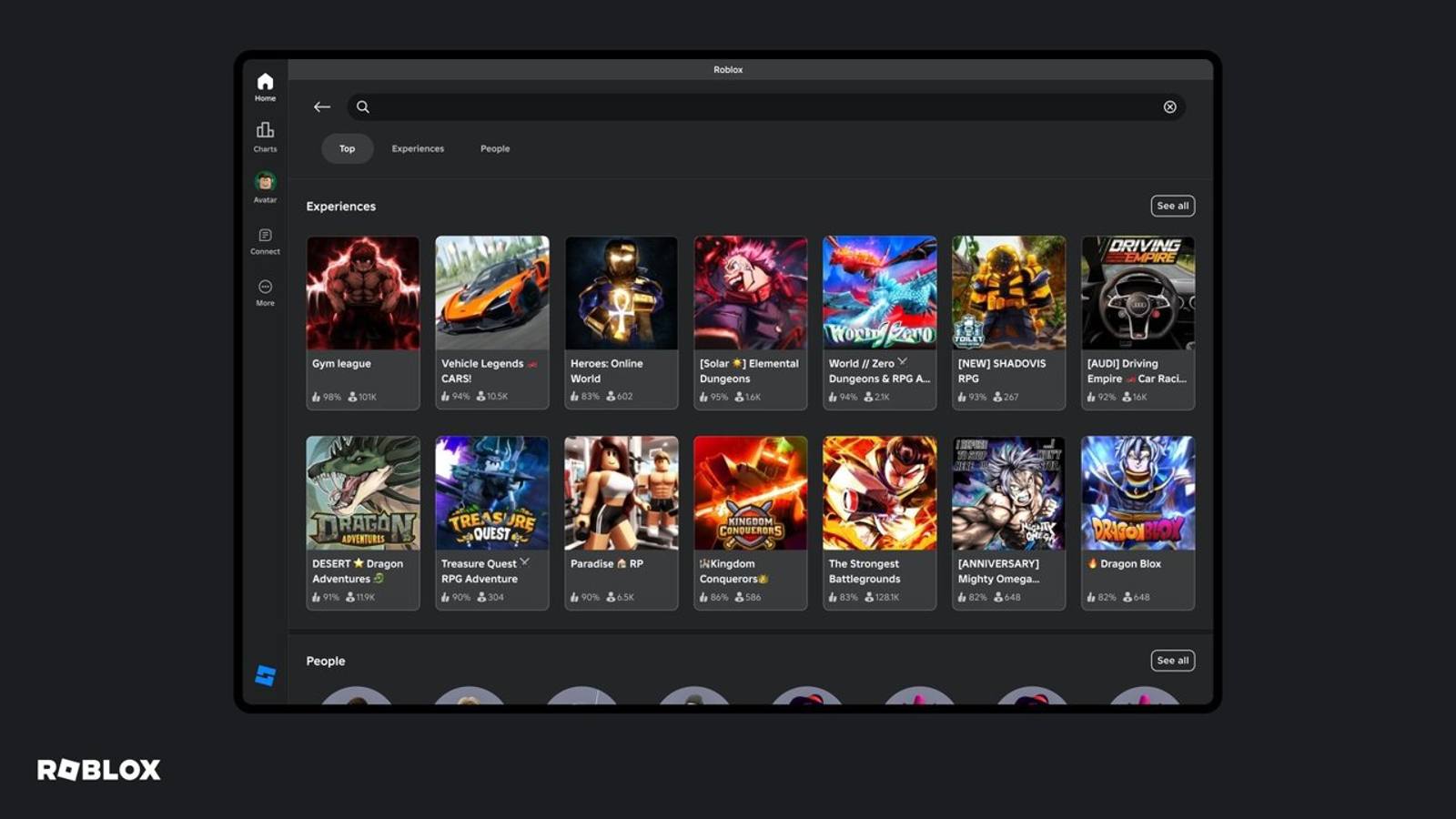Image resolution: width=1456 pixels, height=819 pixels.
Task: Open World // Zero thumbnail
Action: [x=880, y=293]
